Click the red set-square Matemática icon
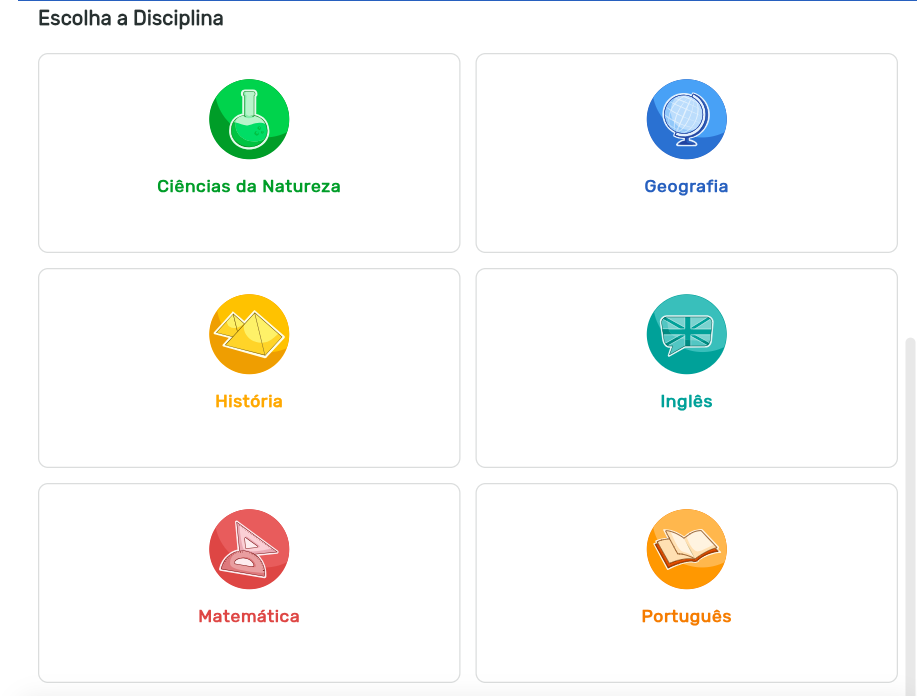Screen dimensions: 917x696 click(x=249, y=549)
